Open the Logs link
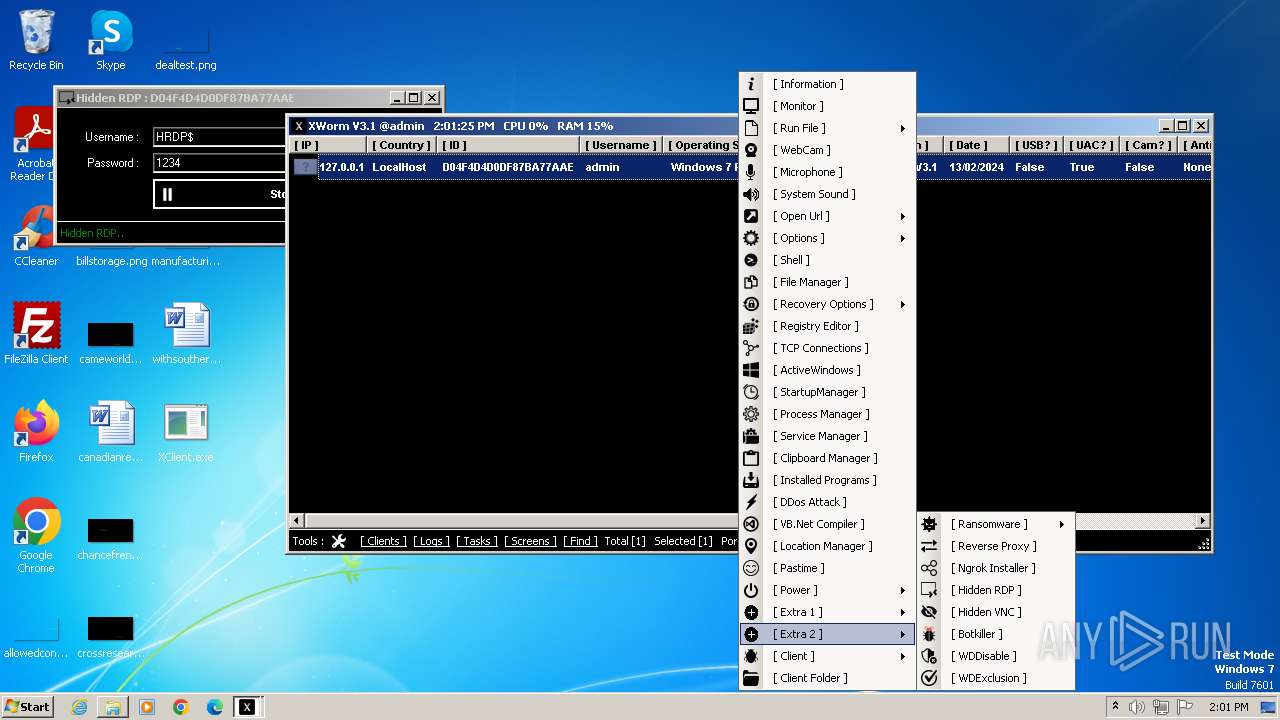 [431, 541]
